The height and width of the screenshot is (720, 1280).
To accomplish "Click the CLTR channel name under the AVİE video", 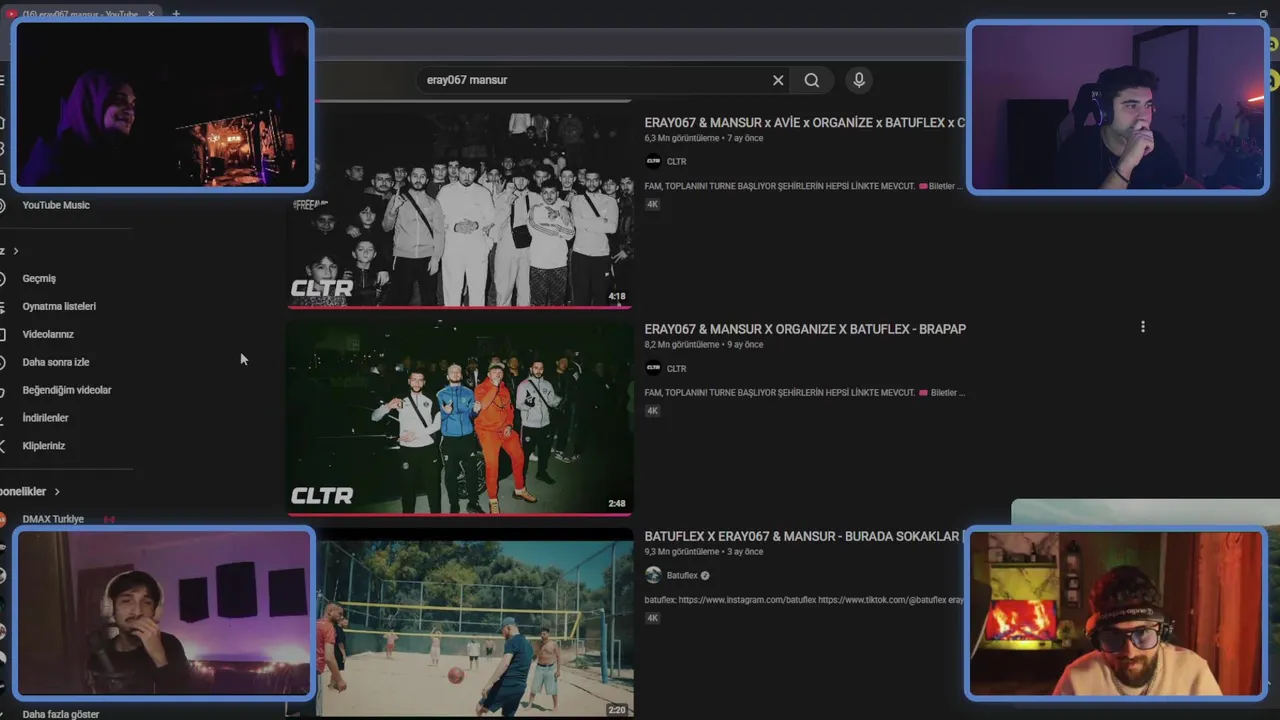I will click(x=676, y=162).
